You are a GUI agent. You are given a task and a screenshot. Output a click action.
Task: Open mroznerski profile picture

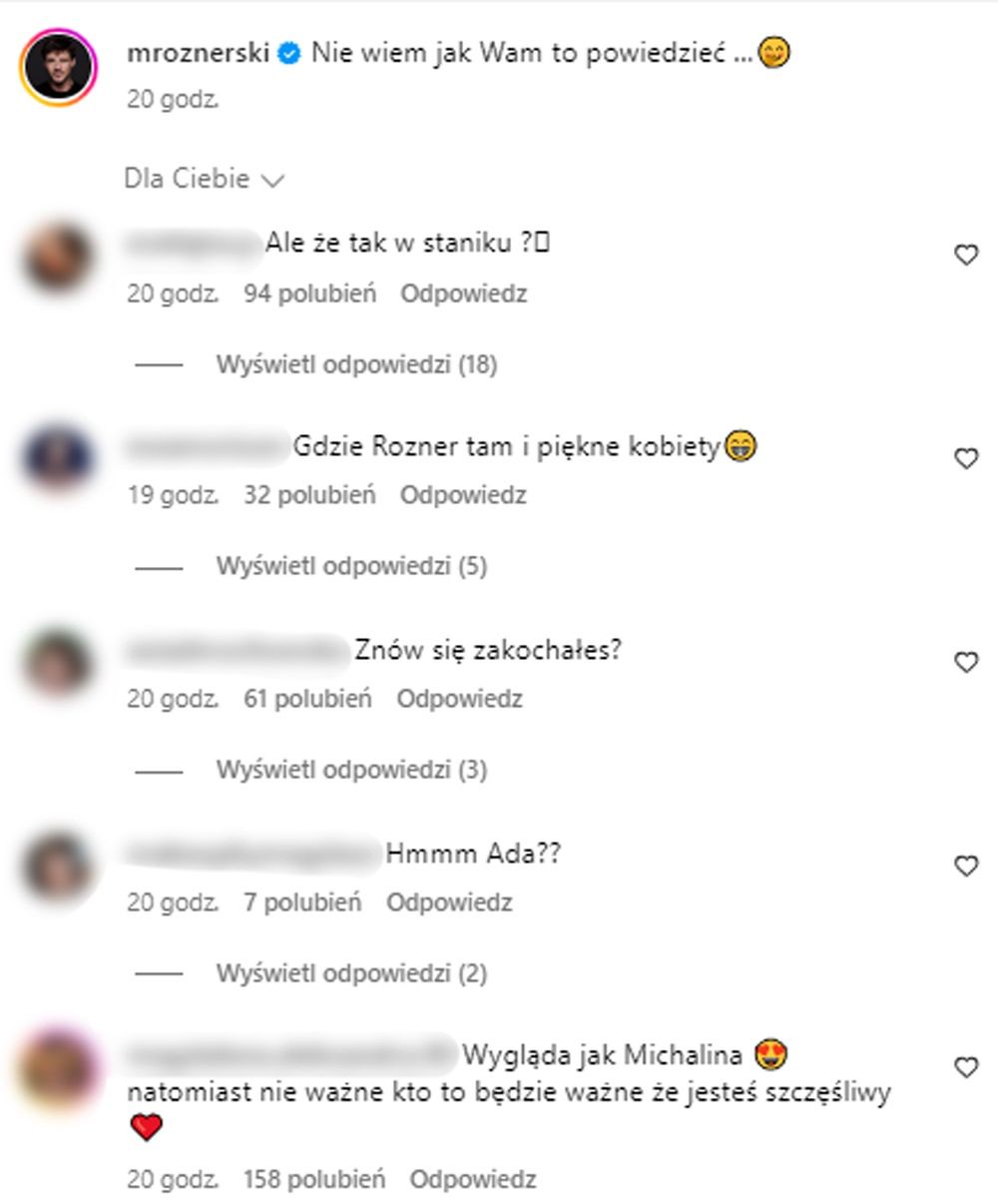(x=59, y=66)
